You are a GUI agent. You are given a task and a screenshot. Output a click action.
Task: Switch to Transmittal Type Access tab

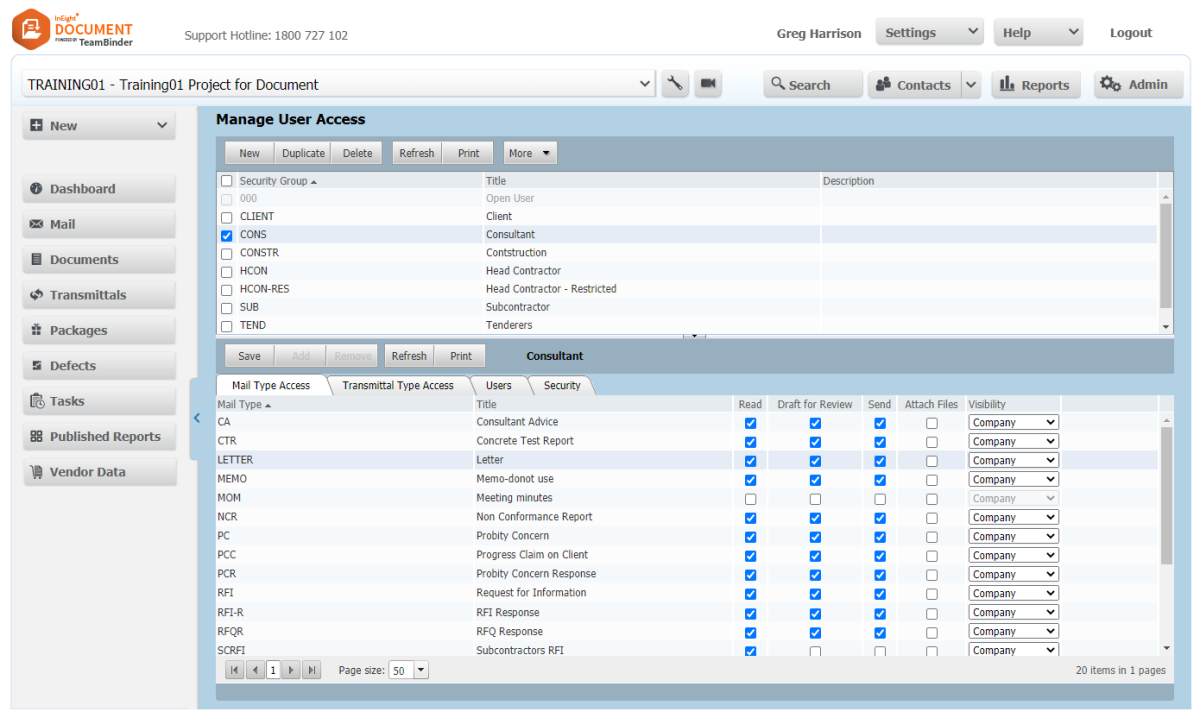tap(397, 386)
